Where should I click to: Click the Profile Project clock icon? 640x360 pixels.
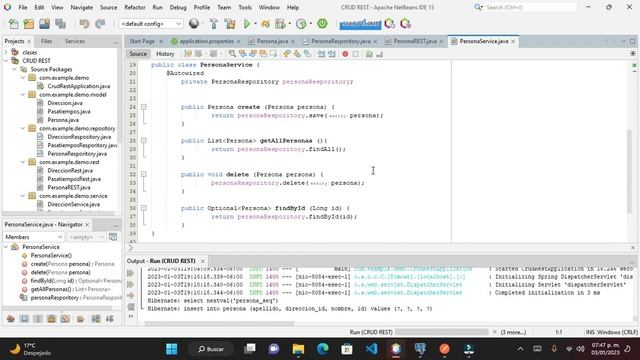click(x=301, y=24)
